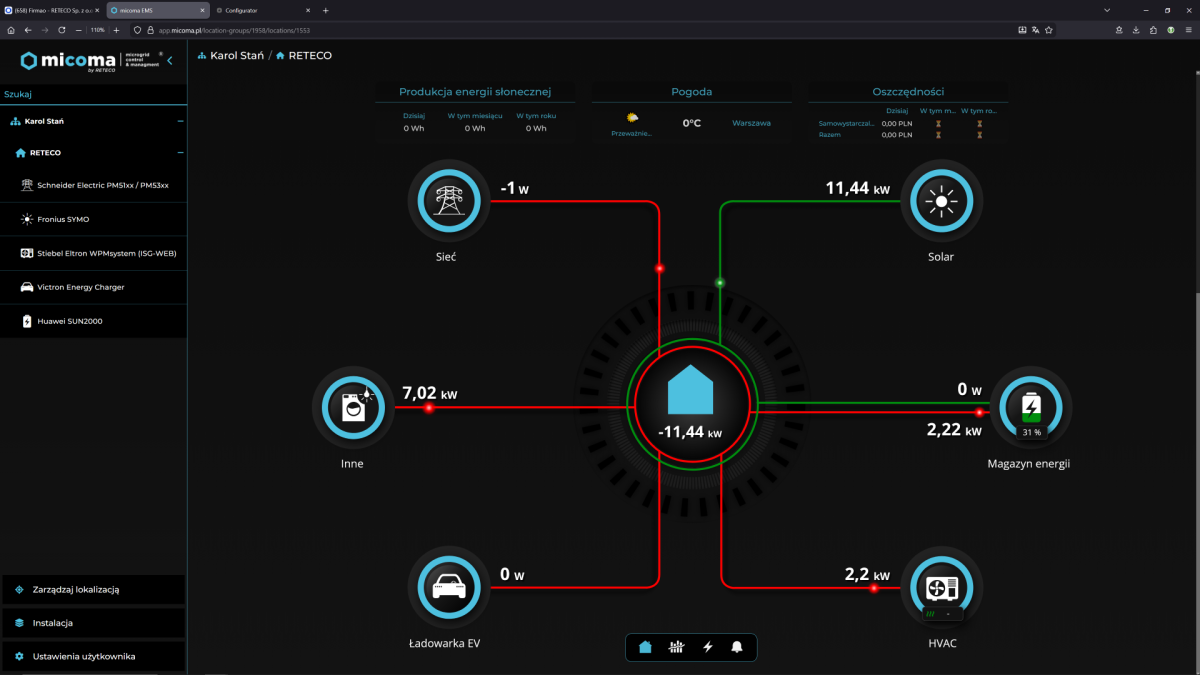Open the chart view in bottom toolbar
The image size is (1200, 675).
click(677, 647)
